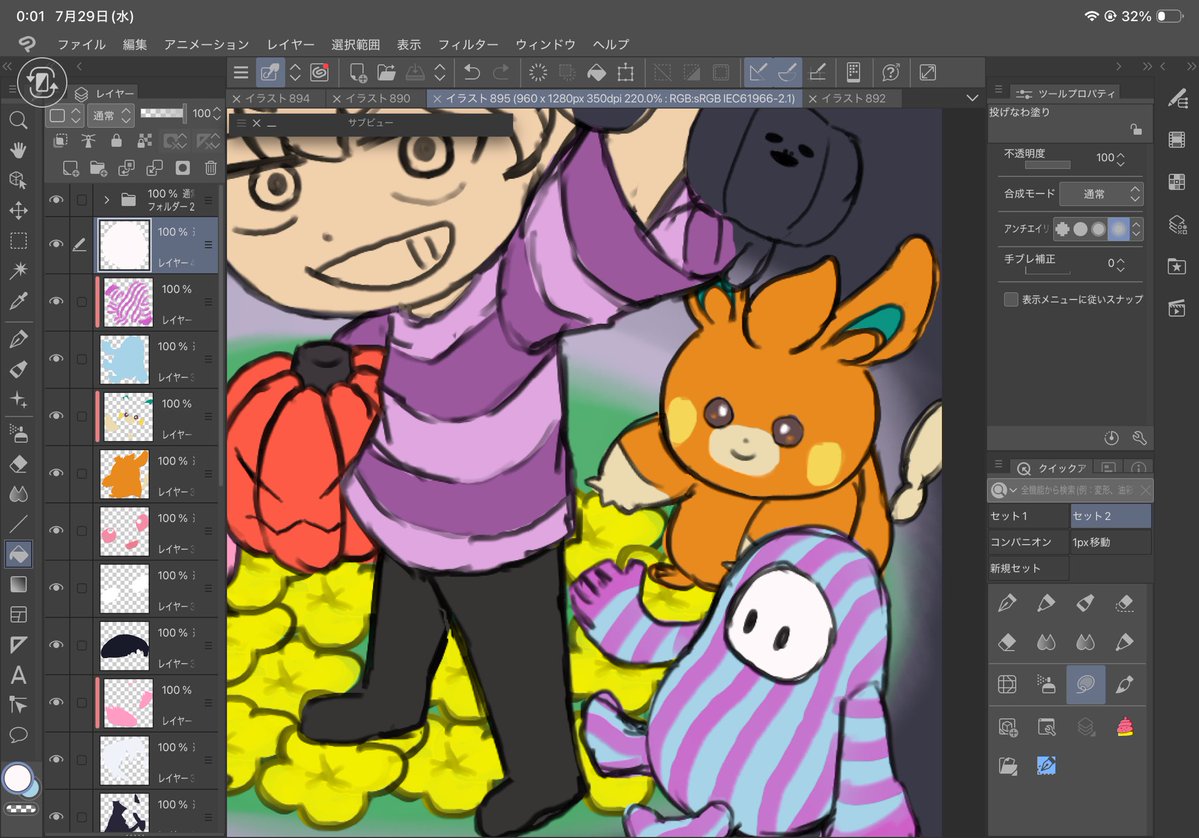This screenshot has width=1199, height=838.
Task: Click the Lock layer icon
Action: [x=116, y=140]
